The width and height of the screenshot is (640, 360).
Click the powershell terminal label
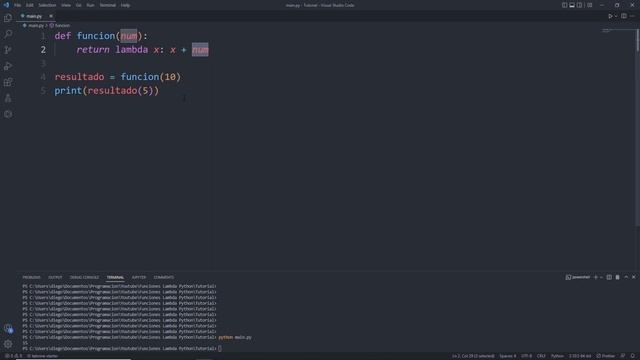tap(578, 277)
